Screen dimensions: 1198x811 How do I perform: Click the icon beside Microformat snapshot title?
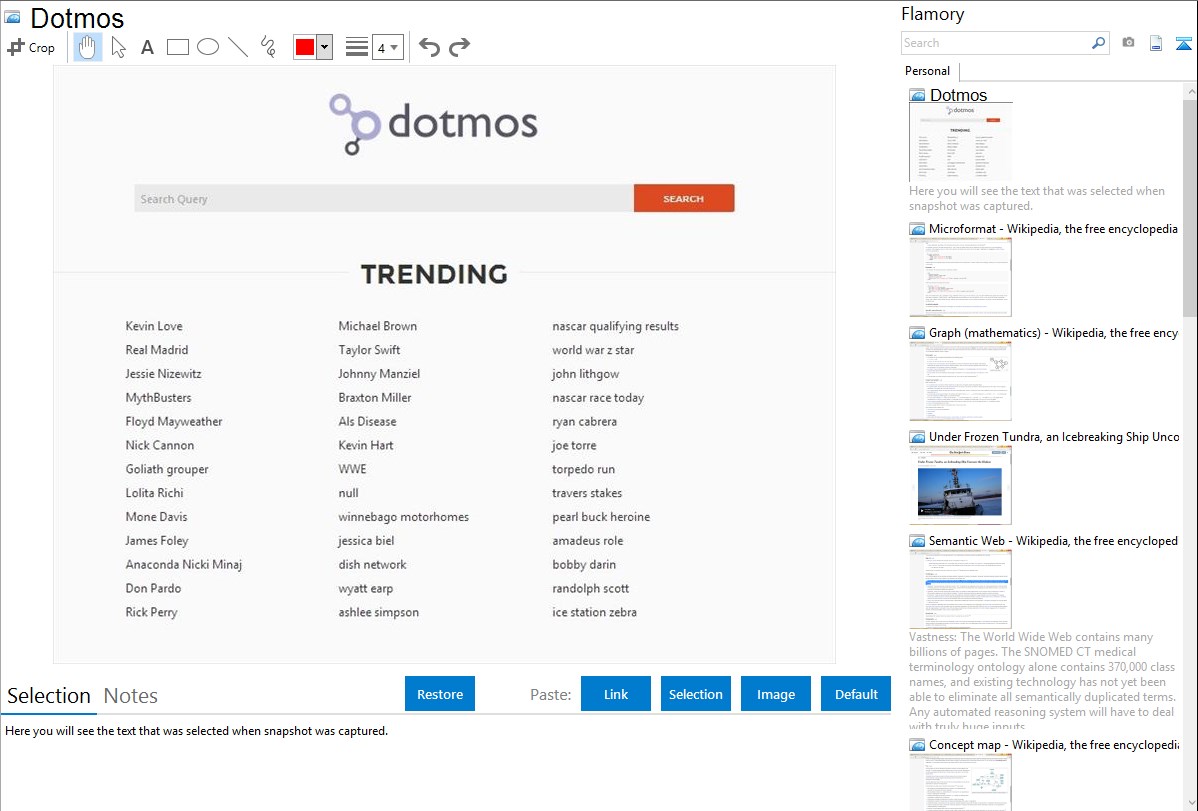(x=917, y=229)
